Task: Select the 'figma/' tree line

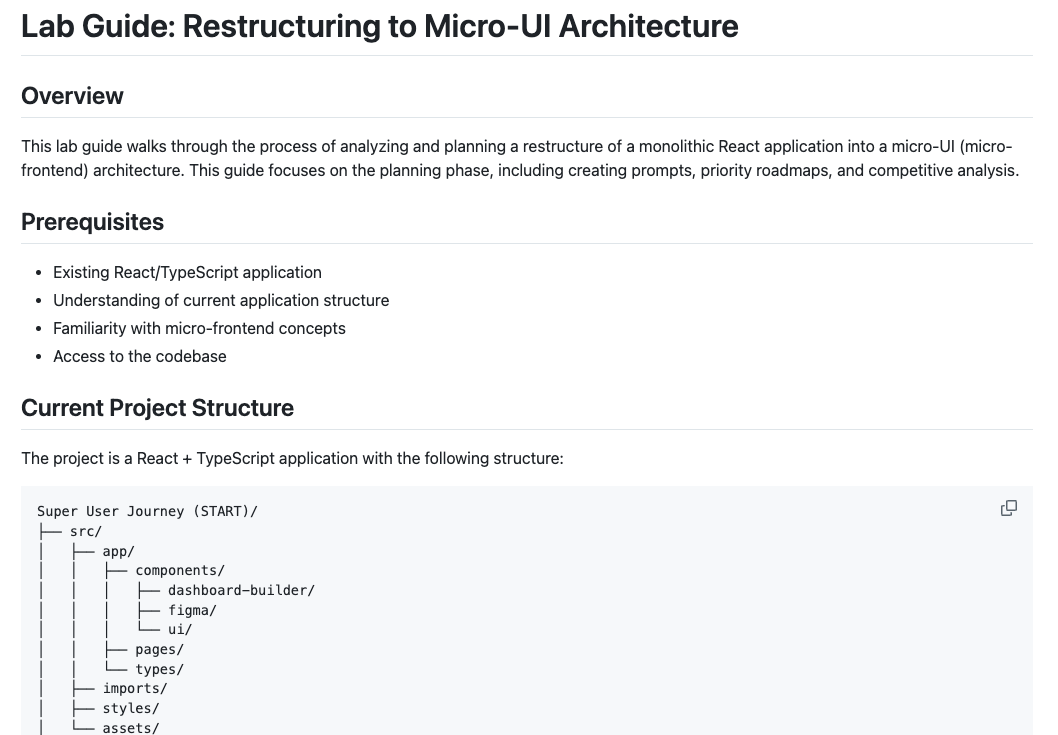Action: coord(192,610)
